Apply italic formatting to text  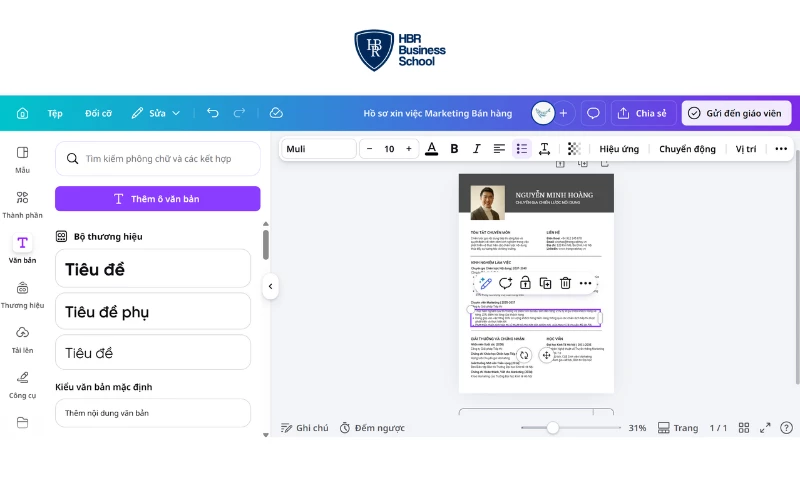pyautogui.click(x=476, y=149)
